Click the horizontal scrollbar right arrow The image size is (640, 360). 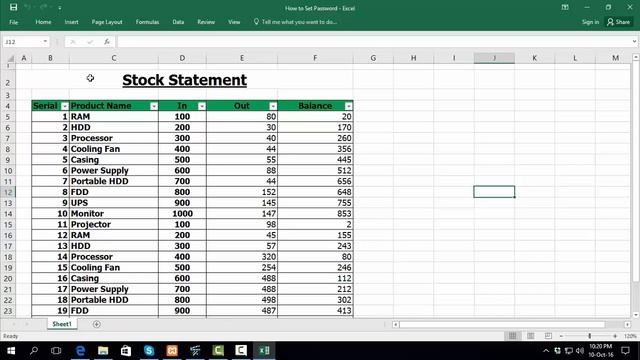pyautogui.click(x=627, y=324)
